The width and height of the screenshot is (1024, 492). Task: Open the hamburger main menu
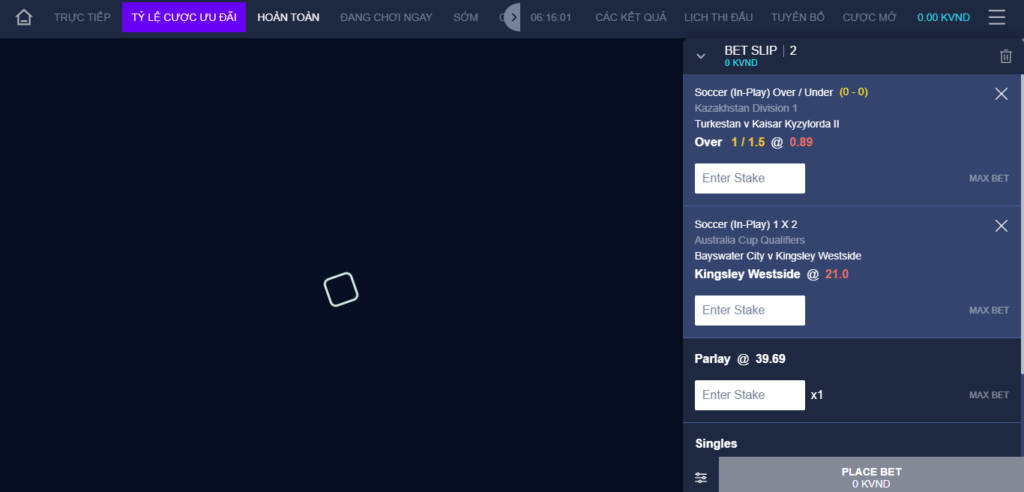[x=997, y=17]
